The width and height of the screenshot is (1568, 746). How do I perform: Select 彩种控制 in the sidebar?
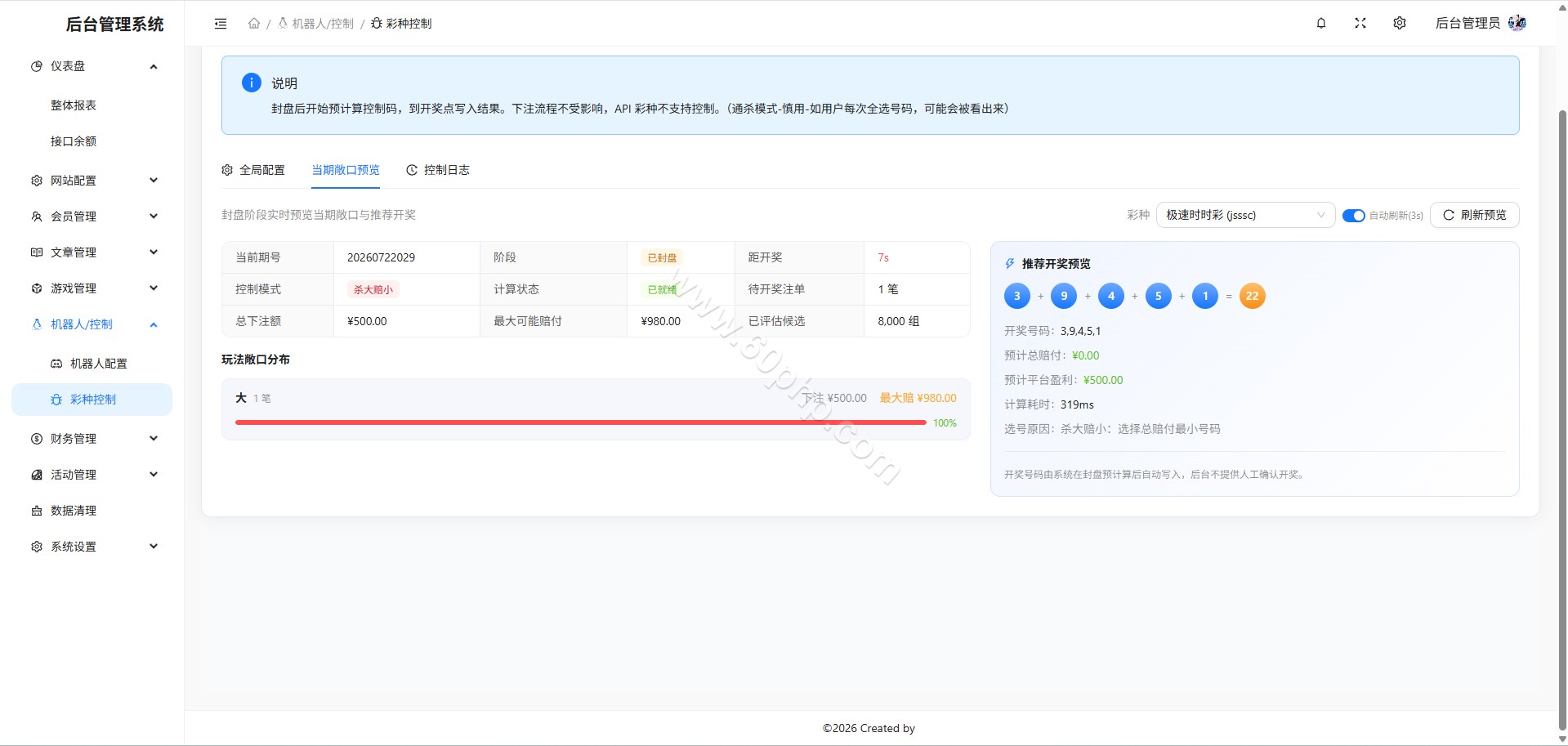(x=92, y=400)
